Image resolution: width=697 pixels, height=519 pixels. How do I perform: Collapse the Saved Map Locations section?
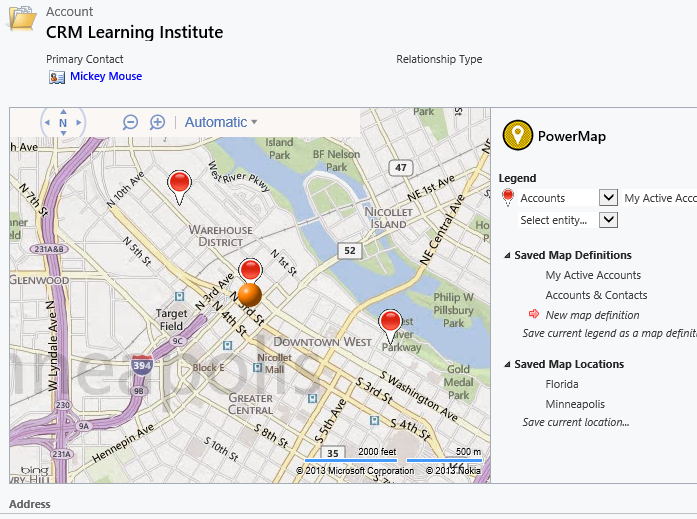click(x=507, y=365)
